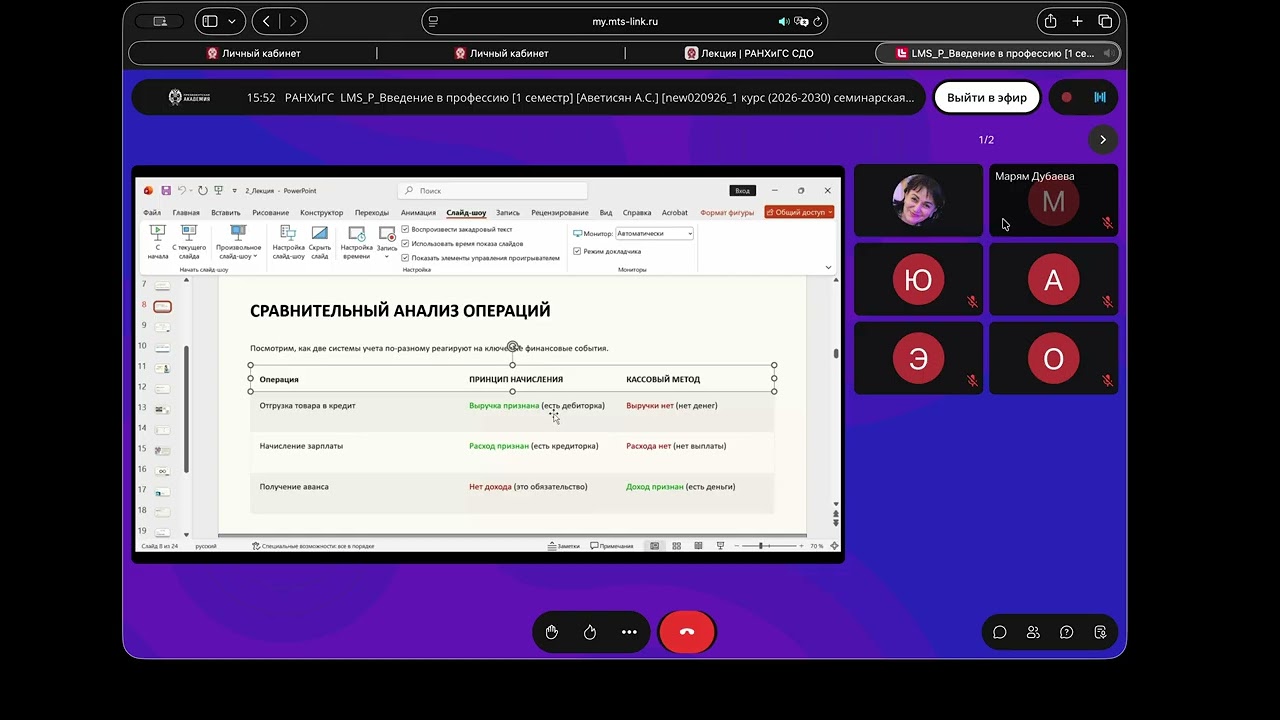
Task: Open a new browser tab with plus
Action: (1077, 21)
